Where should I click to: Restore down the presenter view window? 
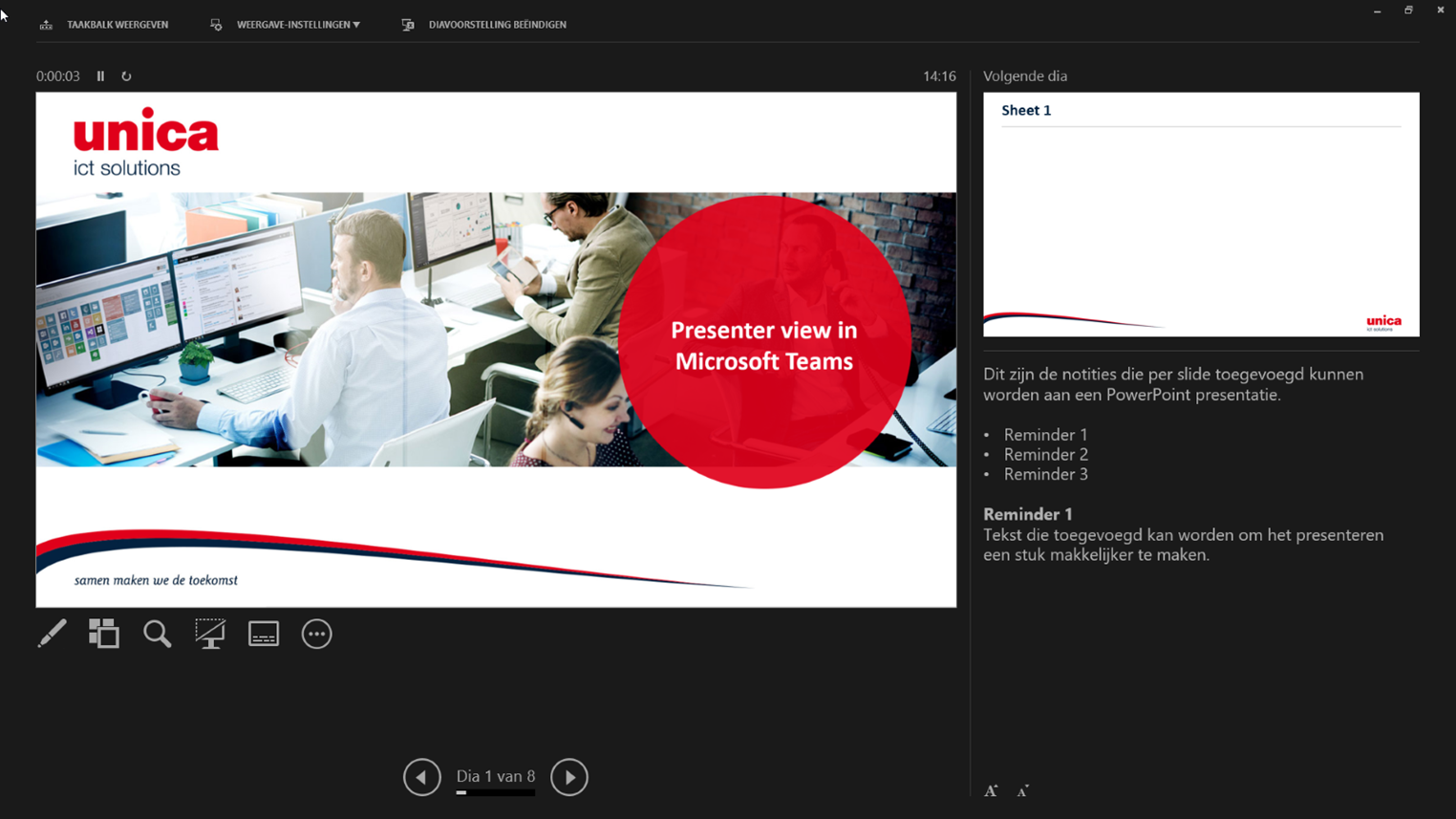coord(1408,11)
